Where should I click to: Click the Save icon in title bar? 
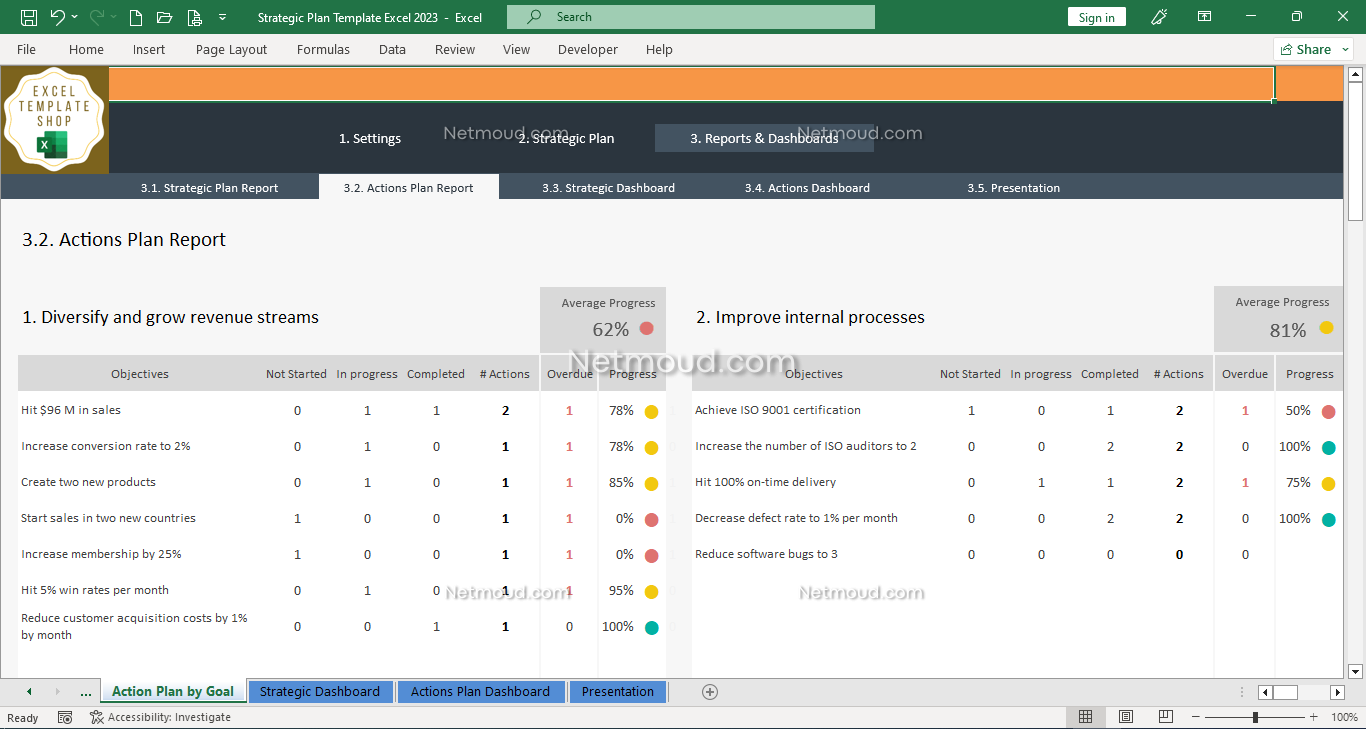(x=29, y=17)
